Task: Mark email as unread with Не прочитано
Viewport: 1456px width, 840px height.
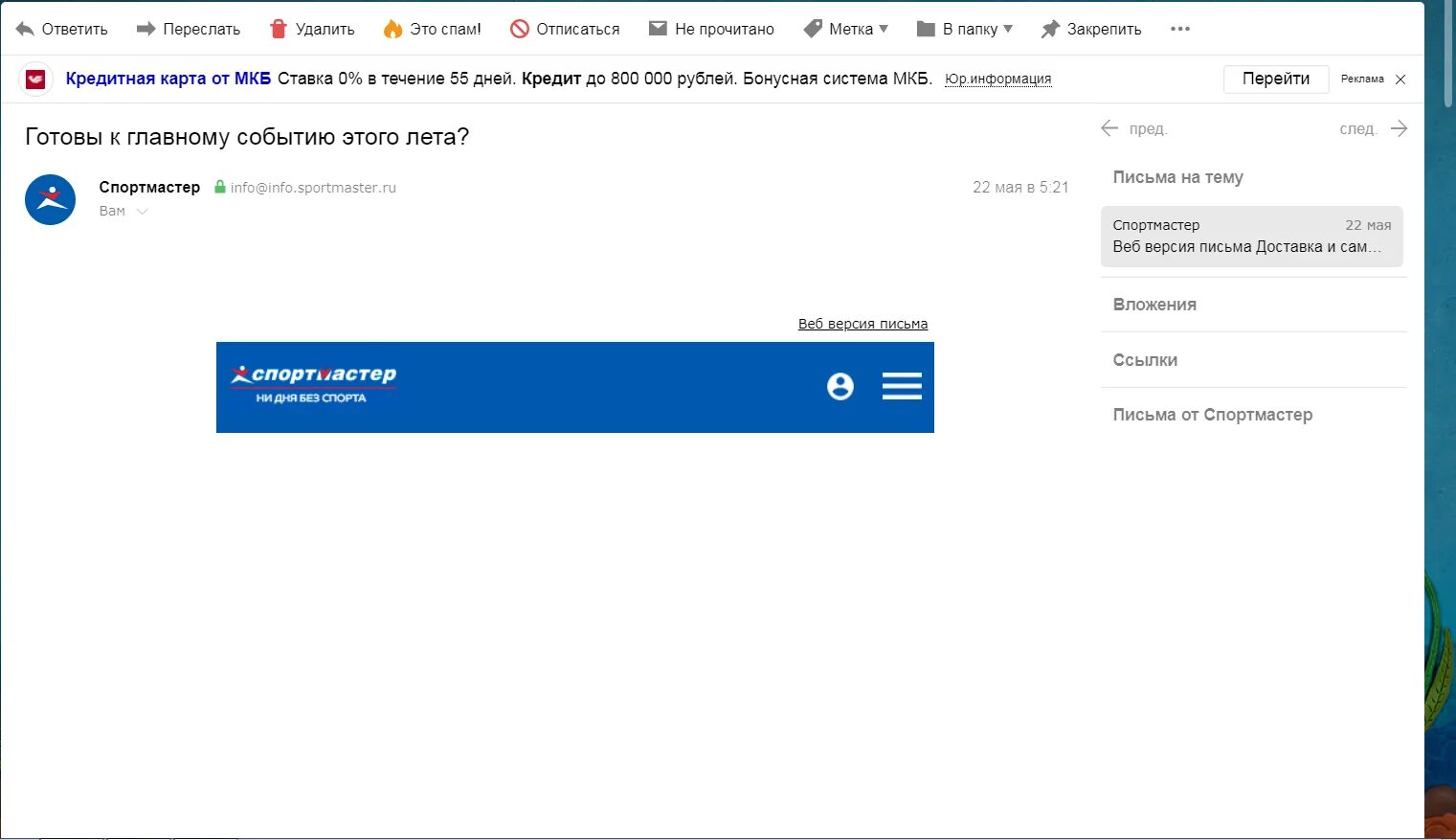Action: [x=711, y=29]
